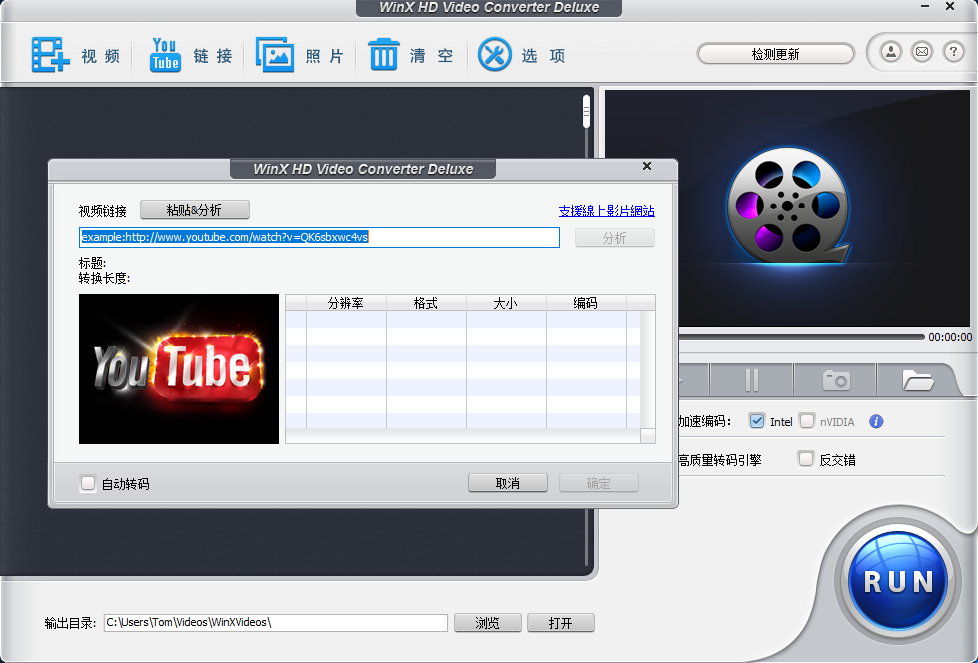Enable the nVIDIA acceleration checkbox
Image resolution: width=978 pixels, height=663 pixels.
coord(806,421)
